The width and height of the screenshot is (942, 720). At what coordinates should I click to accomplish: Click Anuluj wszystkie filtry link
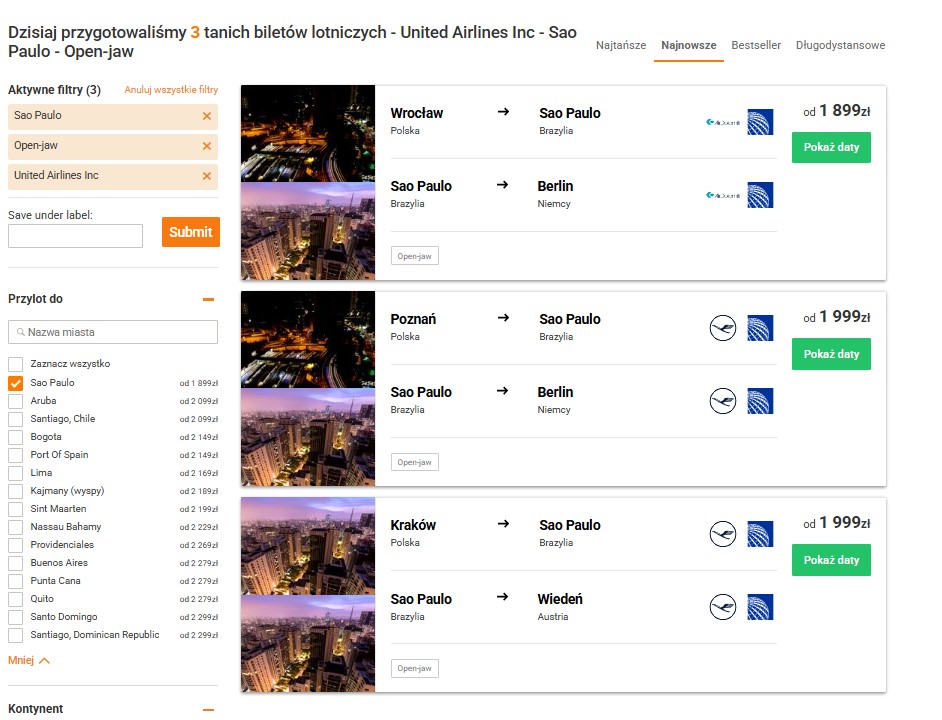tap(171, 90)
